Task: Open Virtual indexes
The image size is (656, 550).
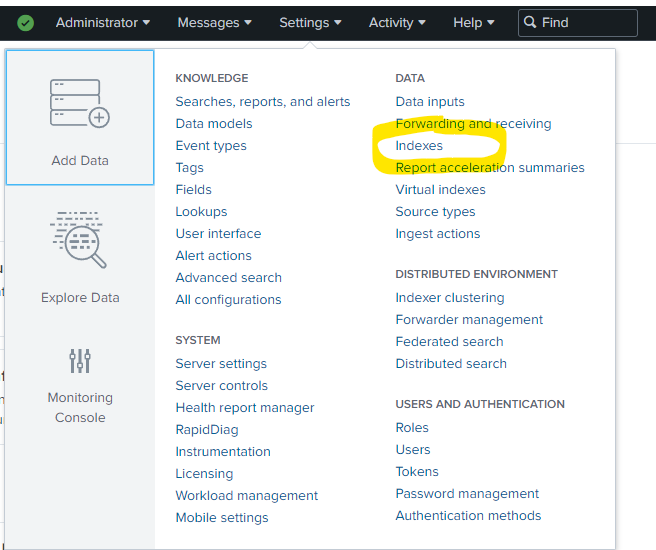Action: pos(441,189)
